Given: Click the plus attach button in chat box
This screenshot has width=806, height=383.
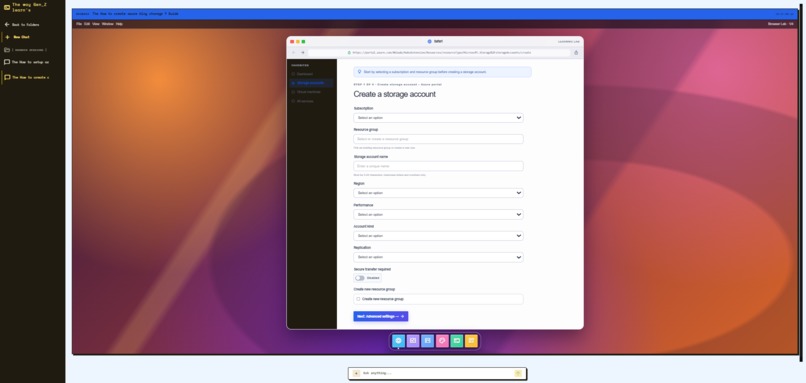Looking at the screenshot, I should [x=356, y=373].
